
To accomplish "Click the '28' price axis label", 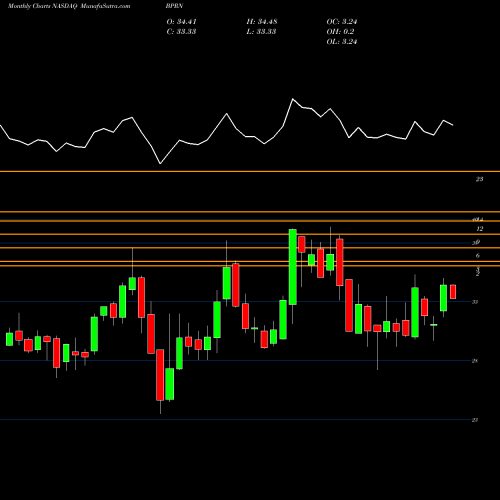I will pos(475,361).
